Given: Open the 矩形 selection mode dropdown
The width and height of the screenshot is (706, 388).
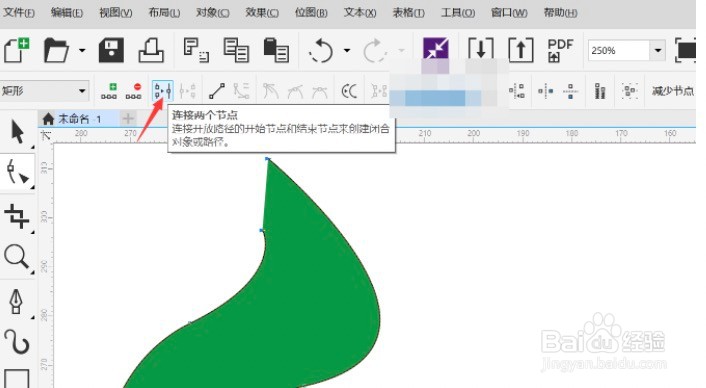Looking at the screenshot, I should (x=44, y=91).
